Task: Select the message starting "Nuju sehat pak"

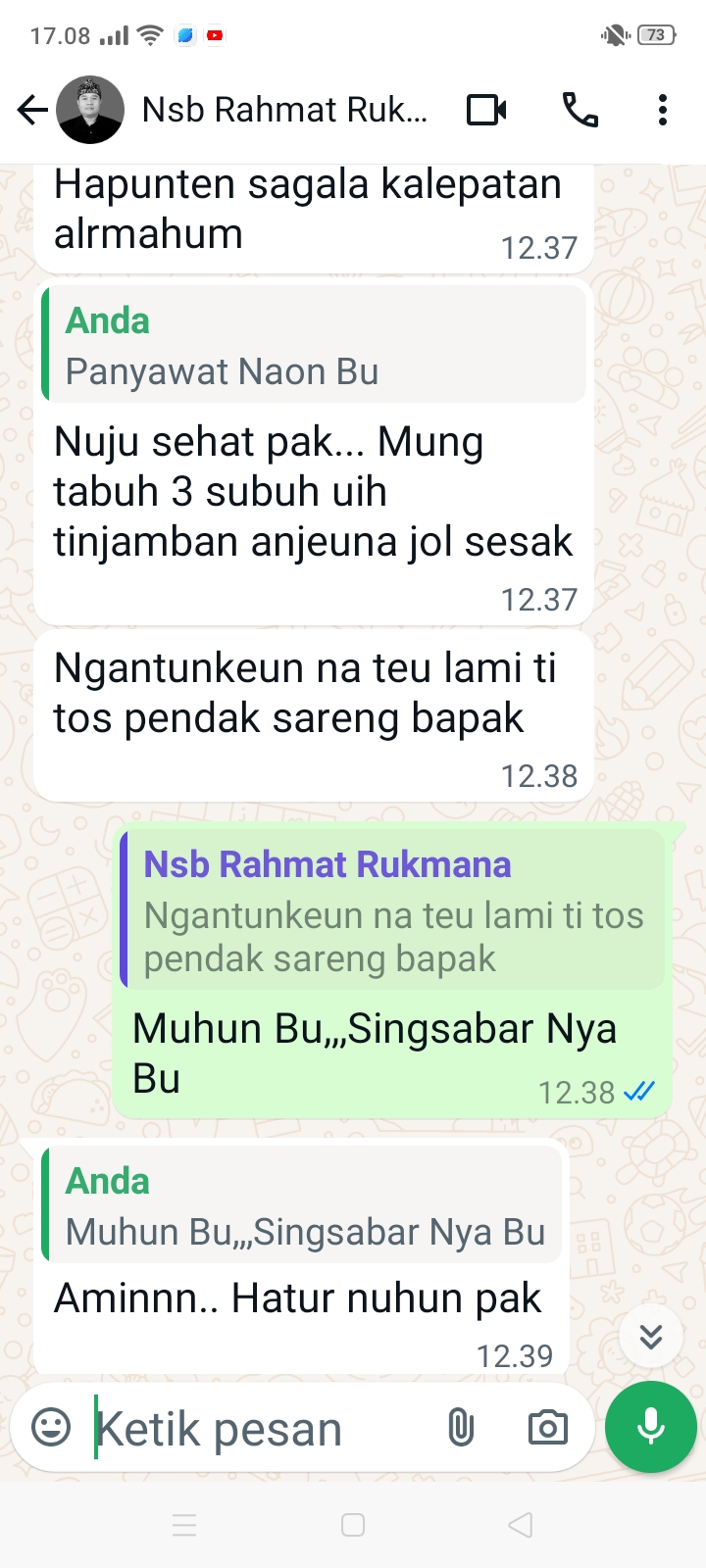Action: click(x=313, y=492)
